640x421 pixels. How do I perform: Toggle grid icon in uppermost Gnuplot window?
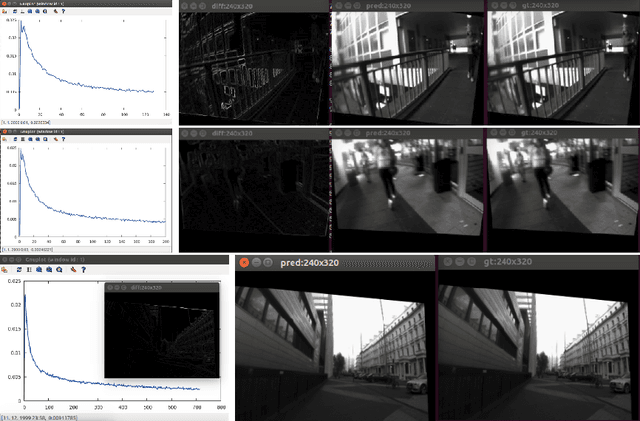click(22, 11)
